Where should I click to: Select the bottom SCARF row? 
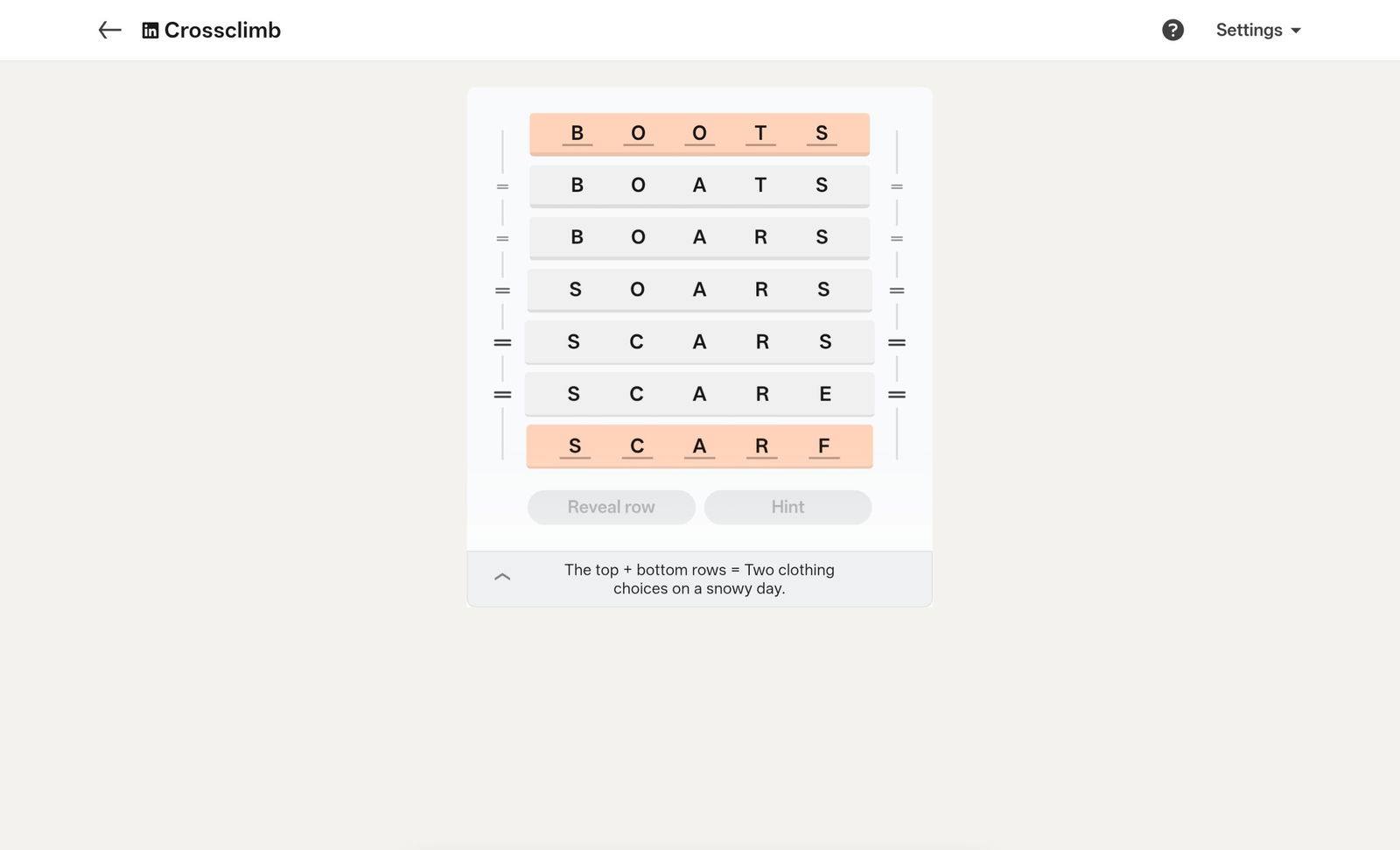click(x=699, y=446)
